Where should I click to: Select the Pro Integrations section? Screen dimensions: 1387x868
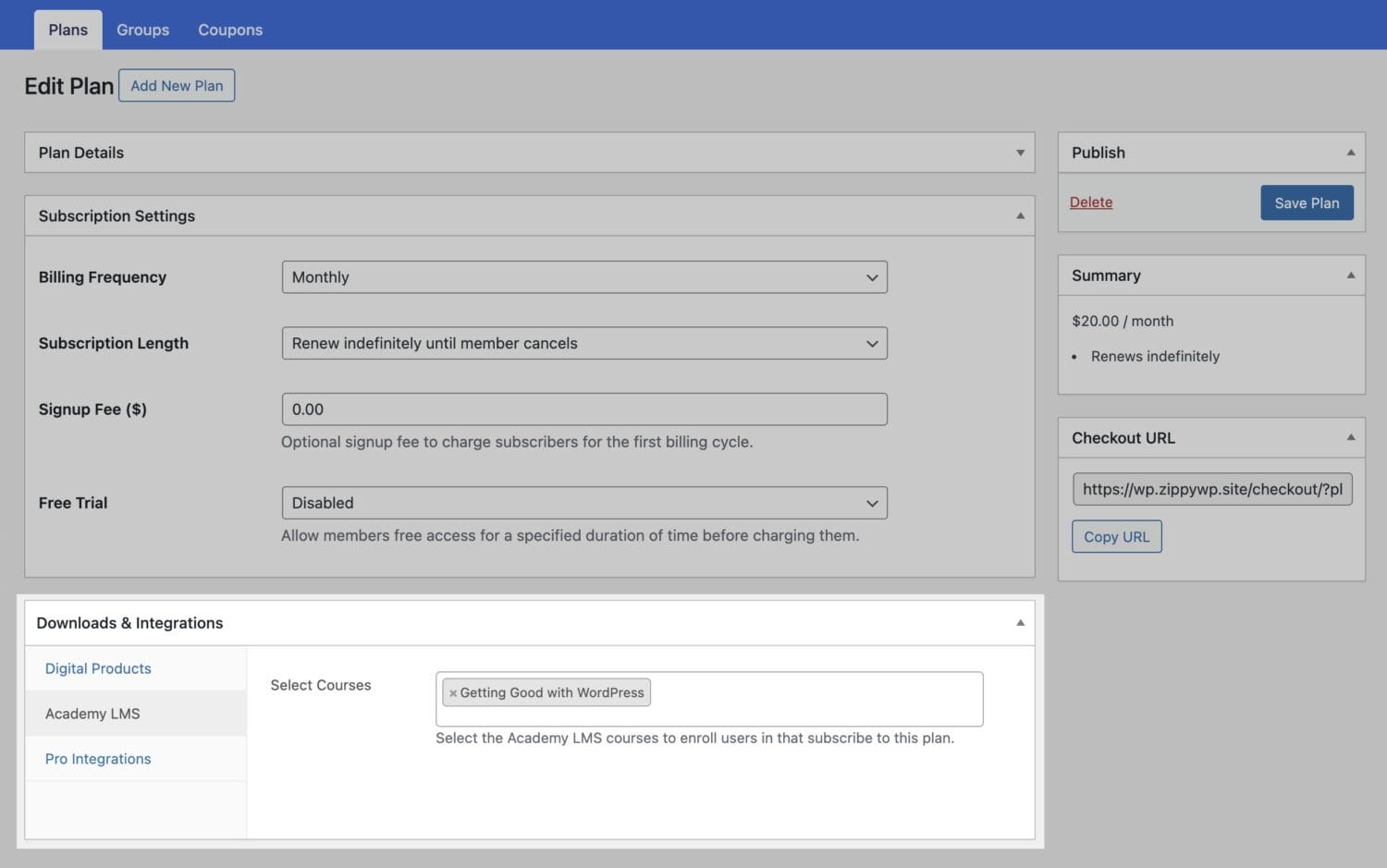tap(136, 759)
